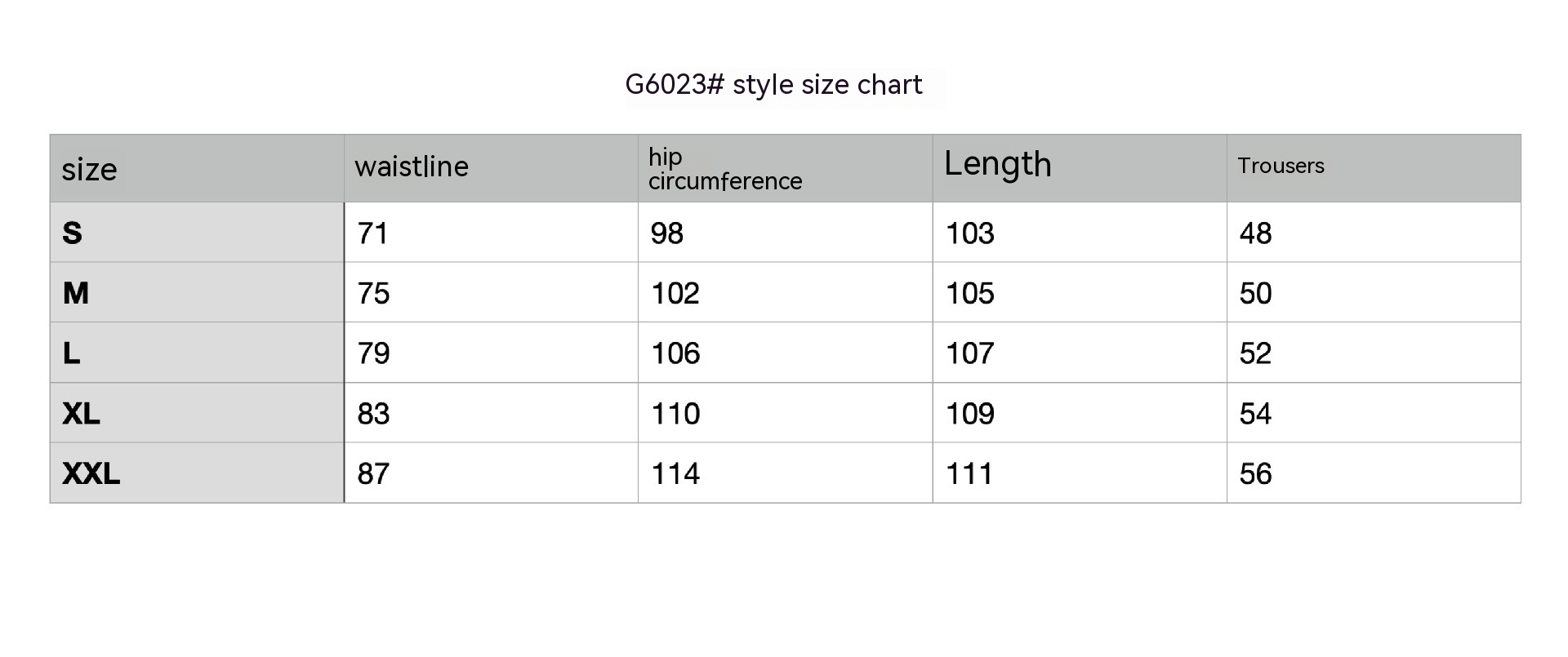Click the Length column header
The image size is (1568, 657).
point(997,164)
